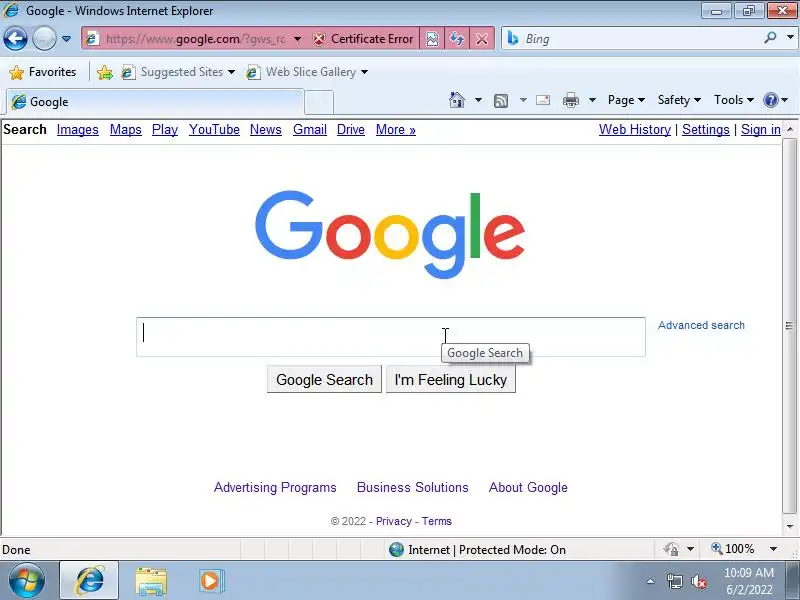The image size is (800, 600).
Task: Click the I'm Feeling Lucky button
Action: point(451,379)
